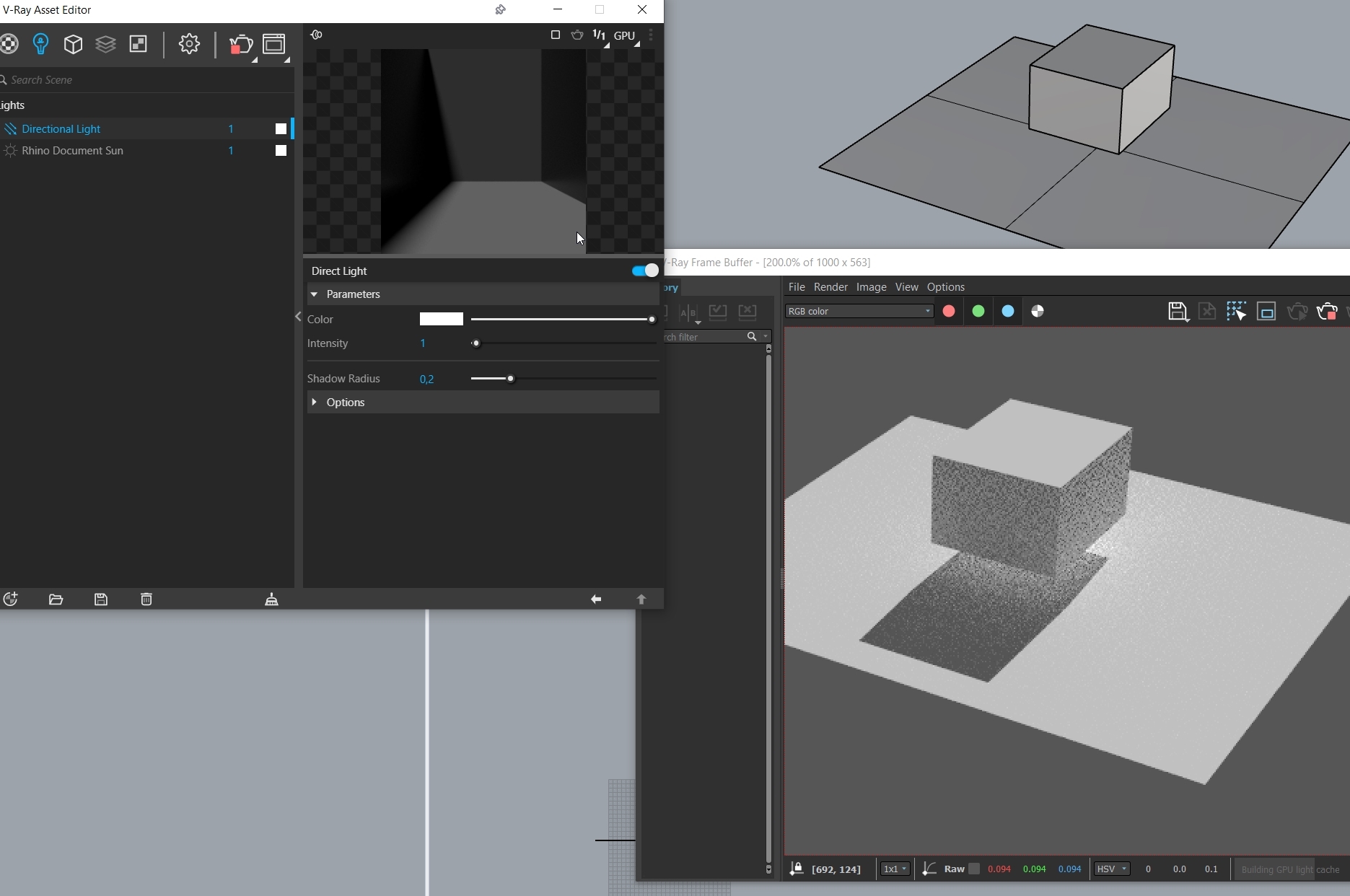Open the Render menu in Frame Buffer
This screenshot has width=1350, height=896.
830,287
